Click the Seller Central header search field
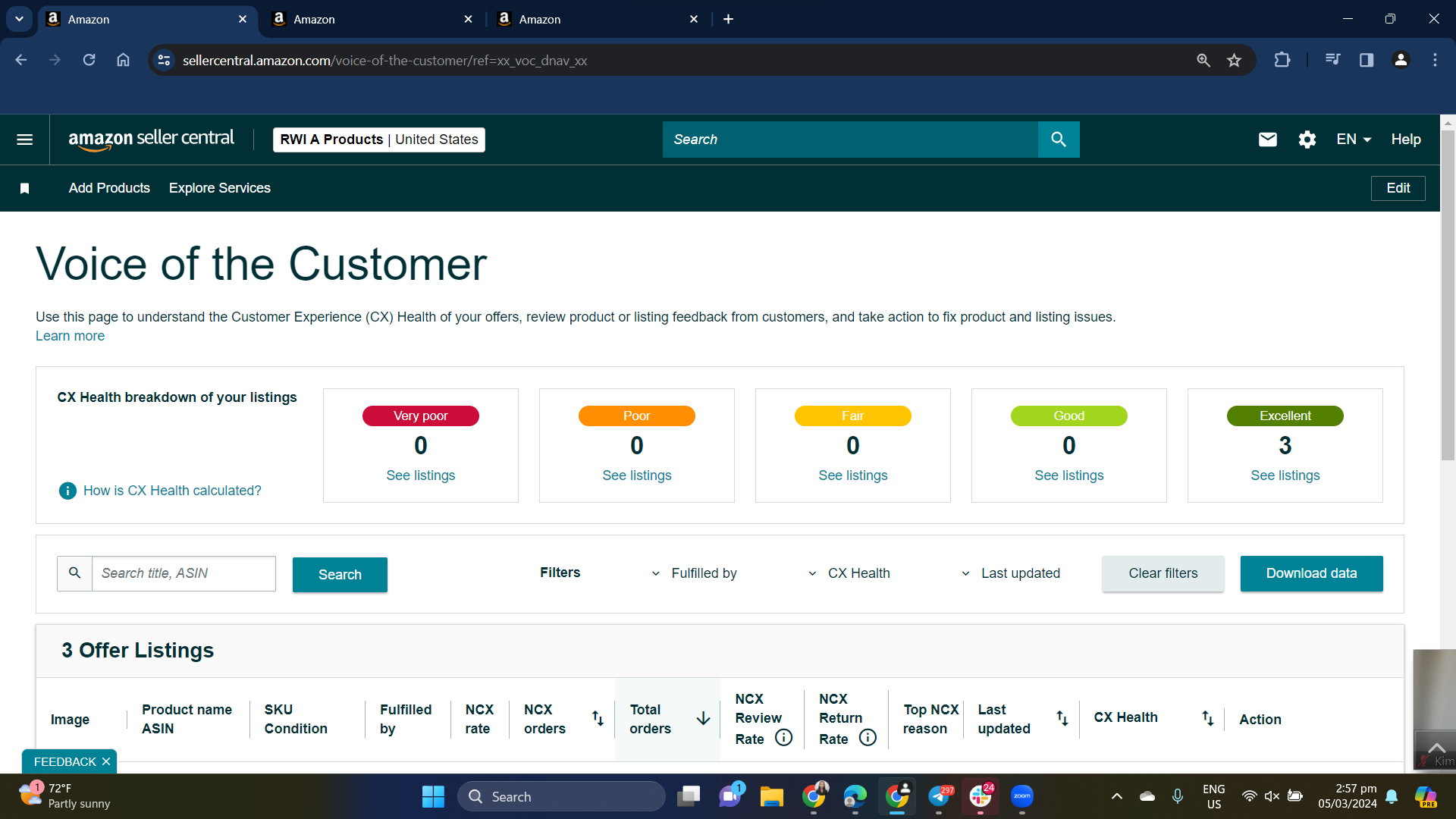The height and width of the screenshot is (819, 1456). click(x=850, y=140)
